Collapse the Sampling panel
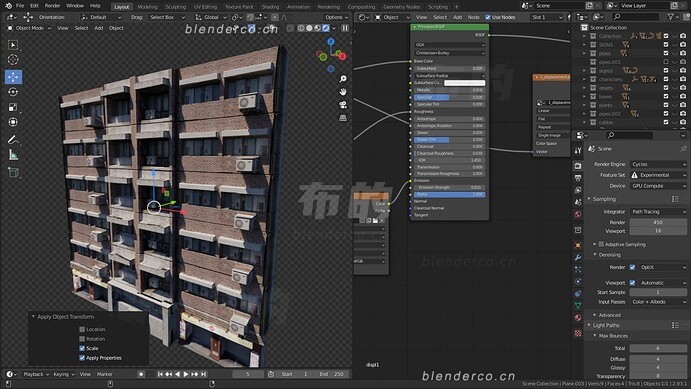The image size is (691, 389). [604, 199]
